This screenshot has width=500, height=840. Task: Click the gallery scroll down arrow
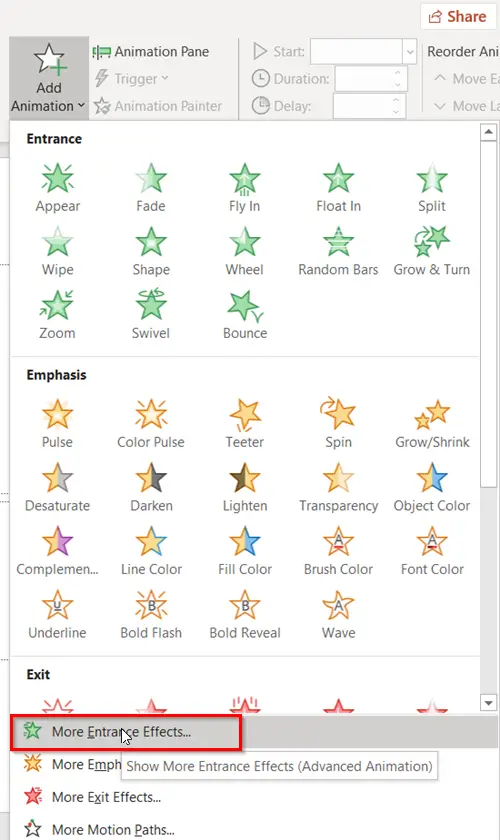pyautogui.click(x=488, y=702)
